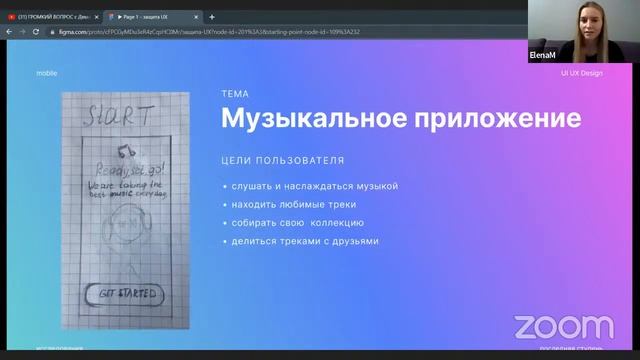Click bullet 'делиться треками с друзьями'
The height and width of the screenshot is (360, 640).
coord(305,241)
